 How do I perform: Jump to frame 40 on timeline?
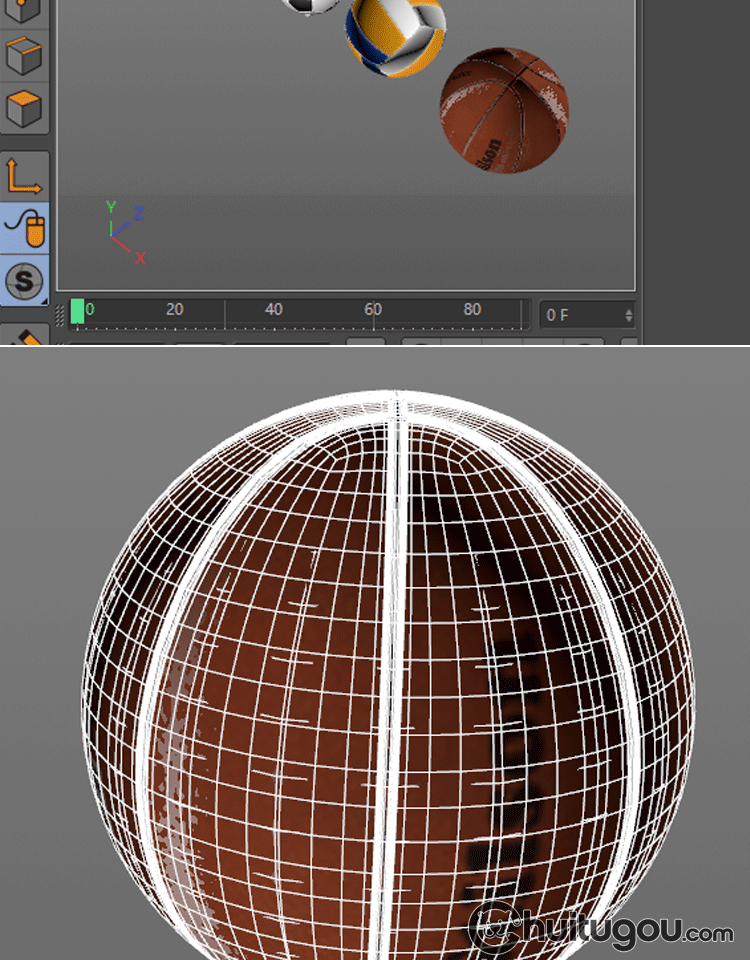(274, 312)
